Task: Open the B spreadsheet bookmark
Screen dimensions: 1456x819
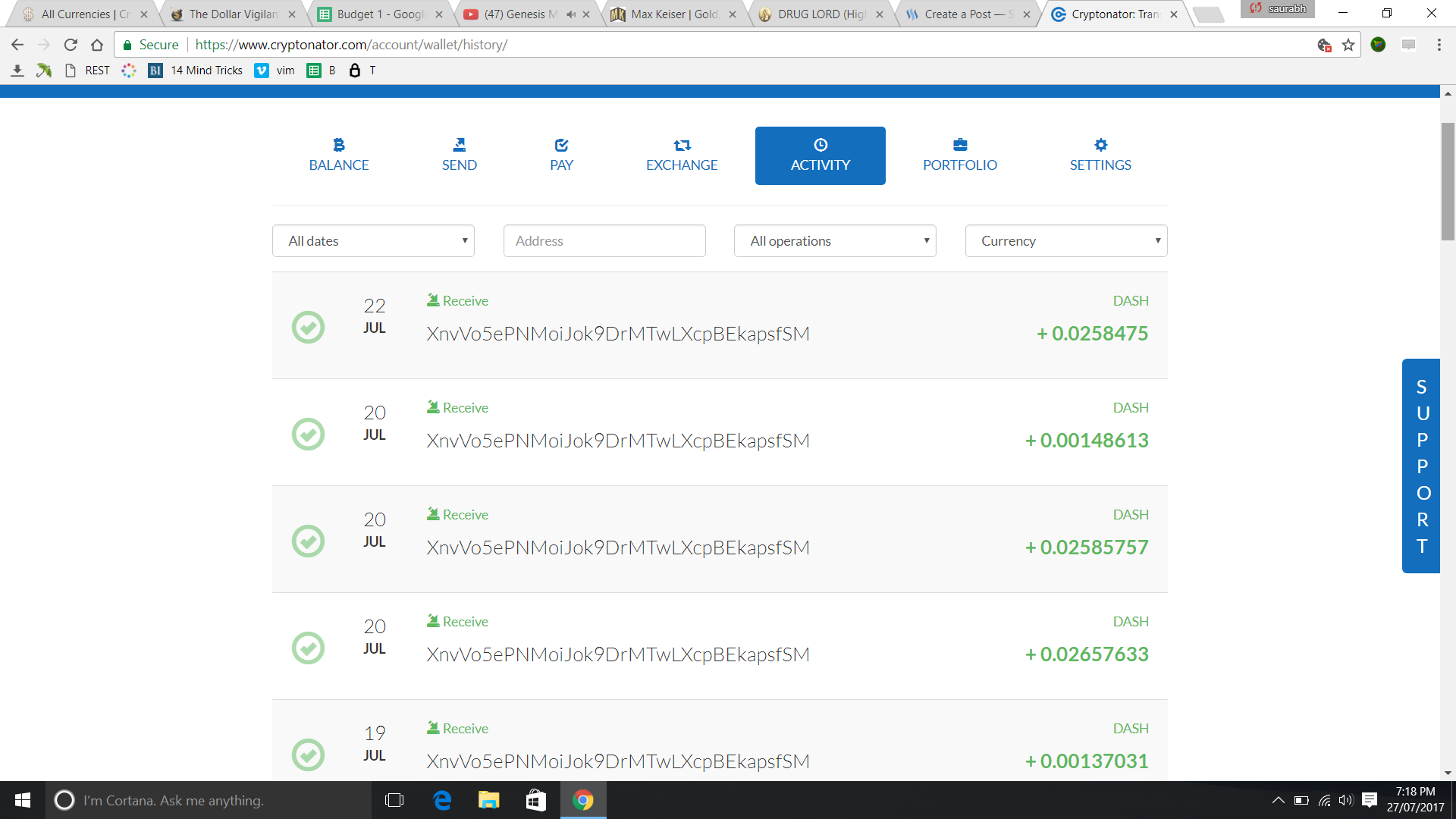Action: pos(322,71)
